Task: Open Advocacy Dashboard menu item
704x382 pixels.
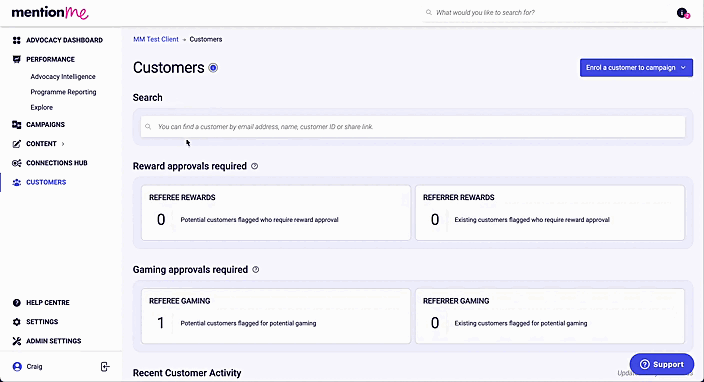Action: point(64,40)
